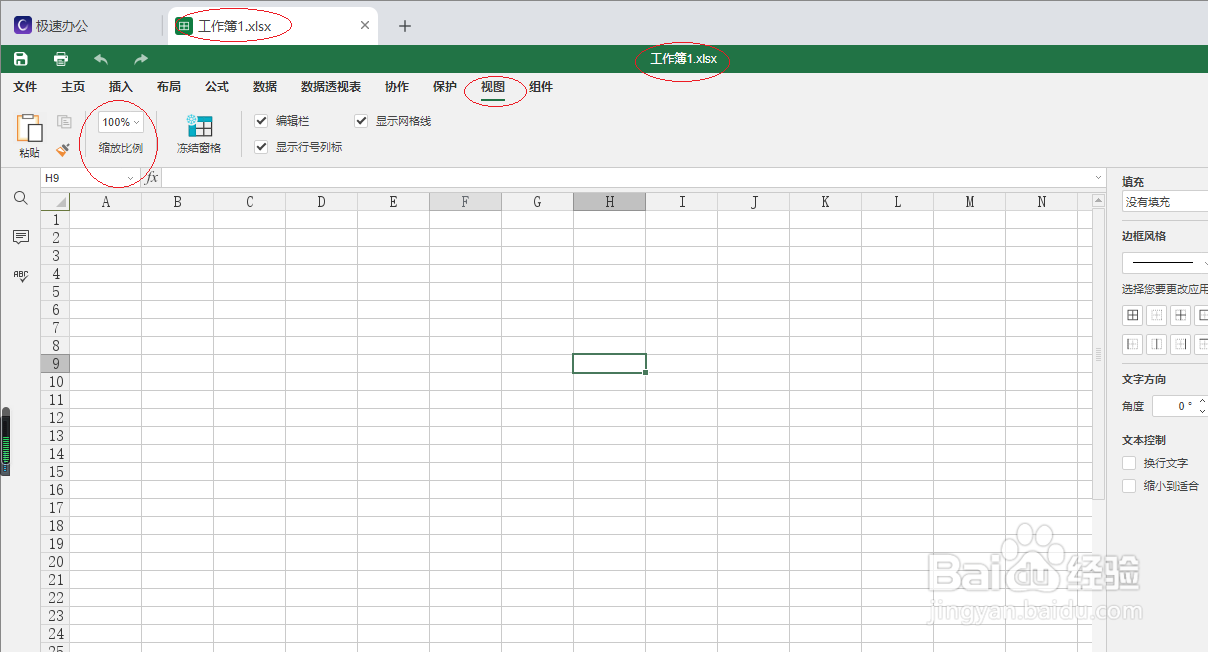Select the format painter brush icon

click(x=60, y=148)
